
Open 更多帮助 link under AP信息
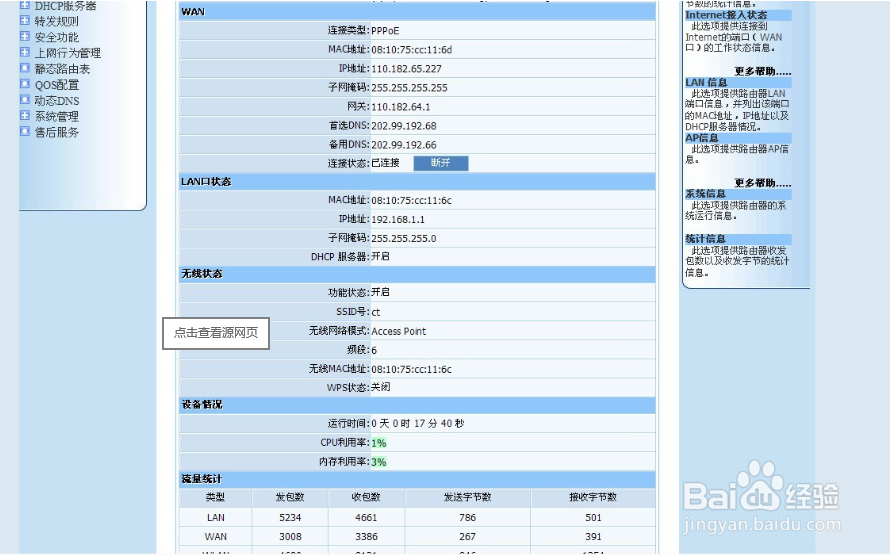762,183
